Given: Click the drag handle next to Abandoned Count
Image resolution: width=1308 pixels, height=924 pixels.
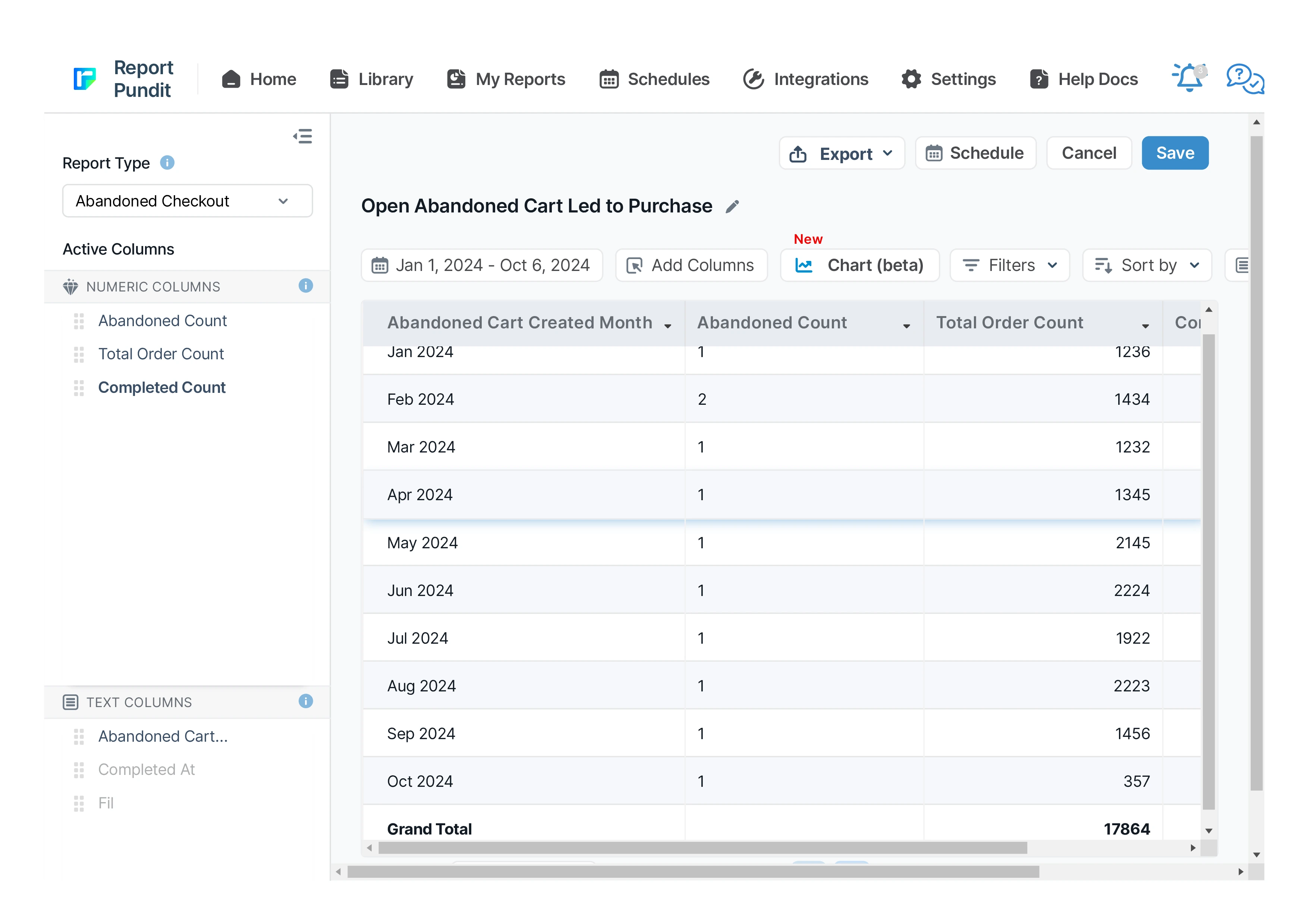Looking at the screenshot, I should (x=79, y=321).
